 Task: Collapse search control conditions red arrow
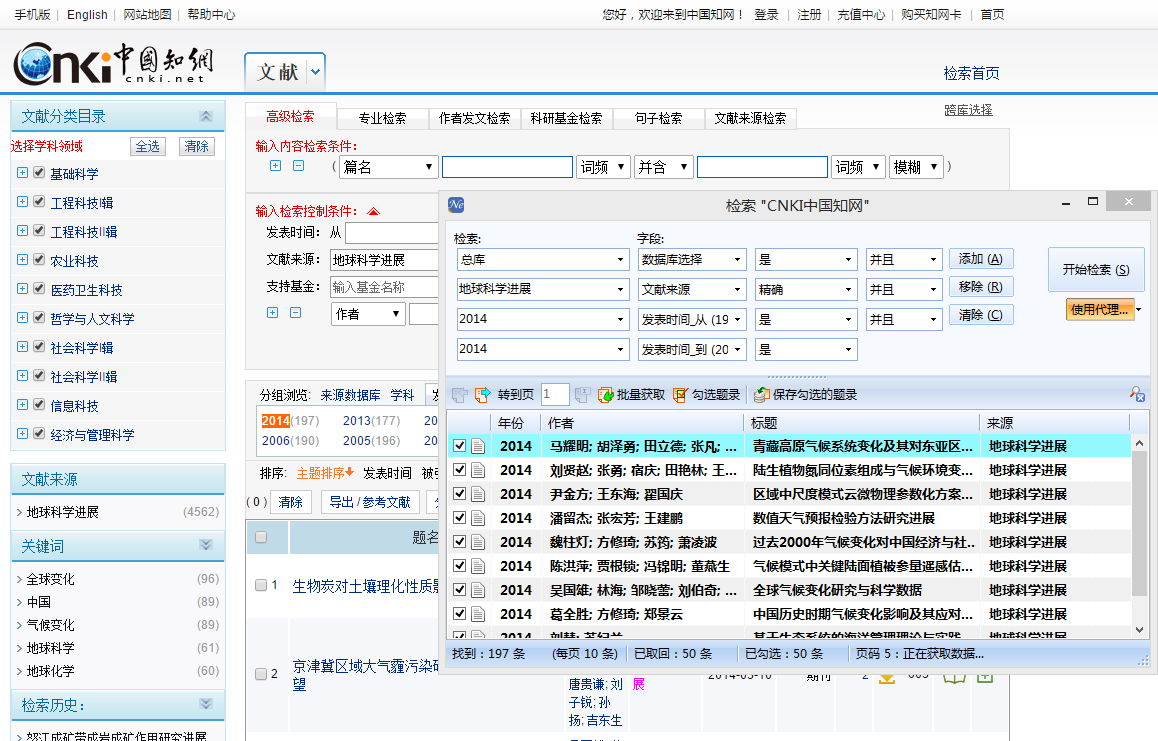374,212
